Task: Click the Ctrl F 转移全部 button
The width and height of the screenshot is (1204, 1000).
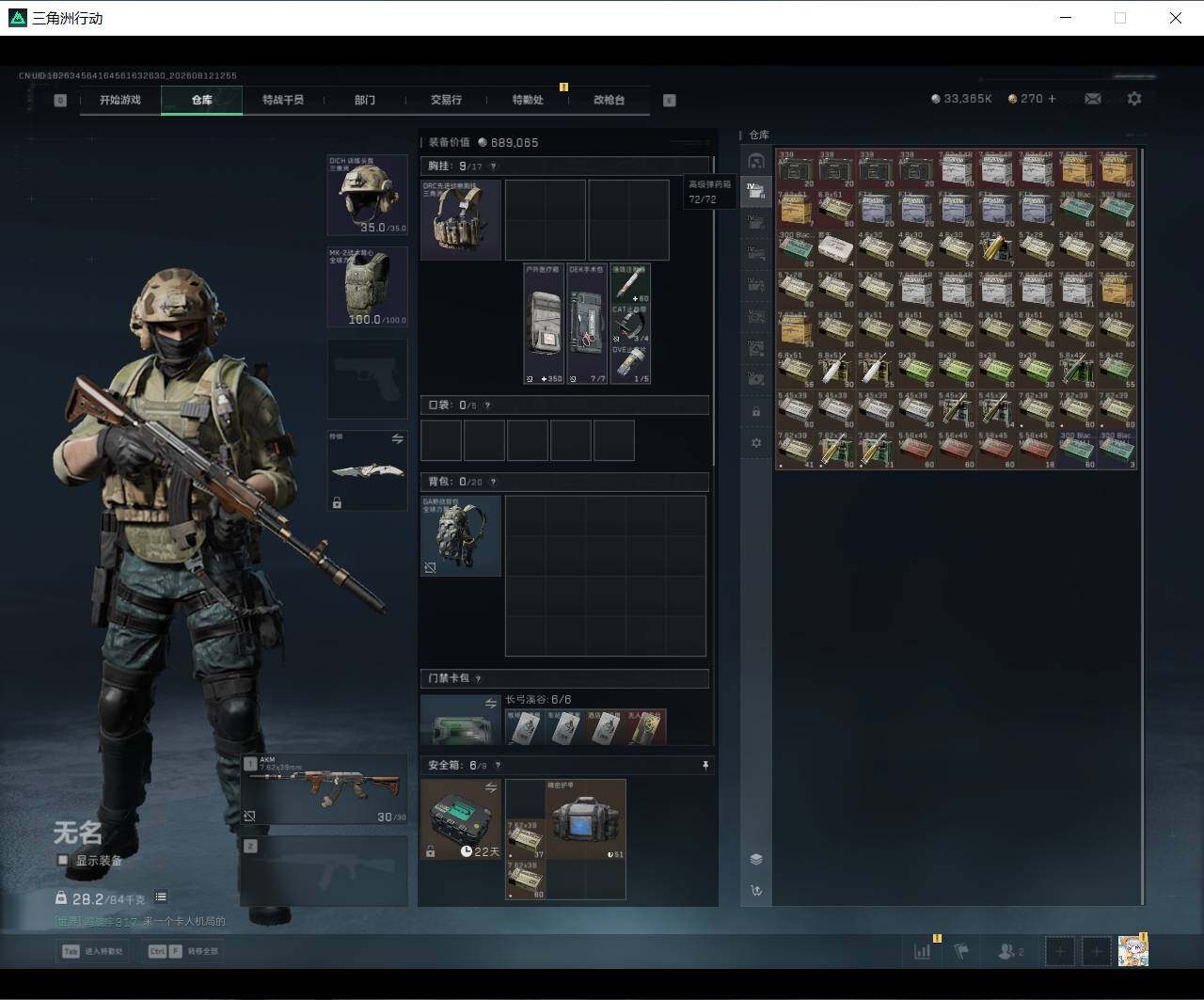Action: tap(182, 951)
